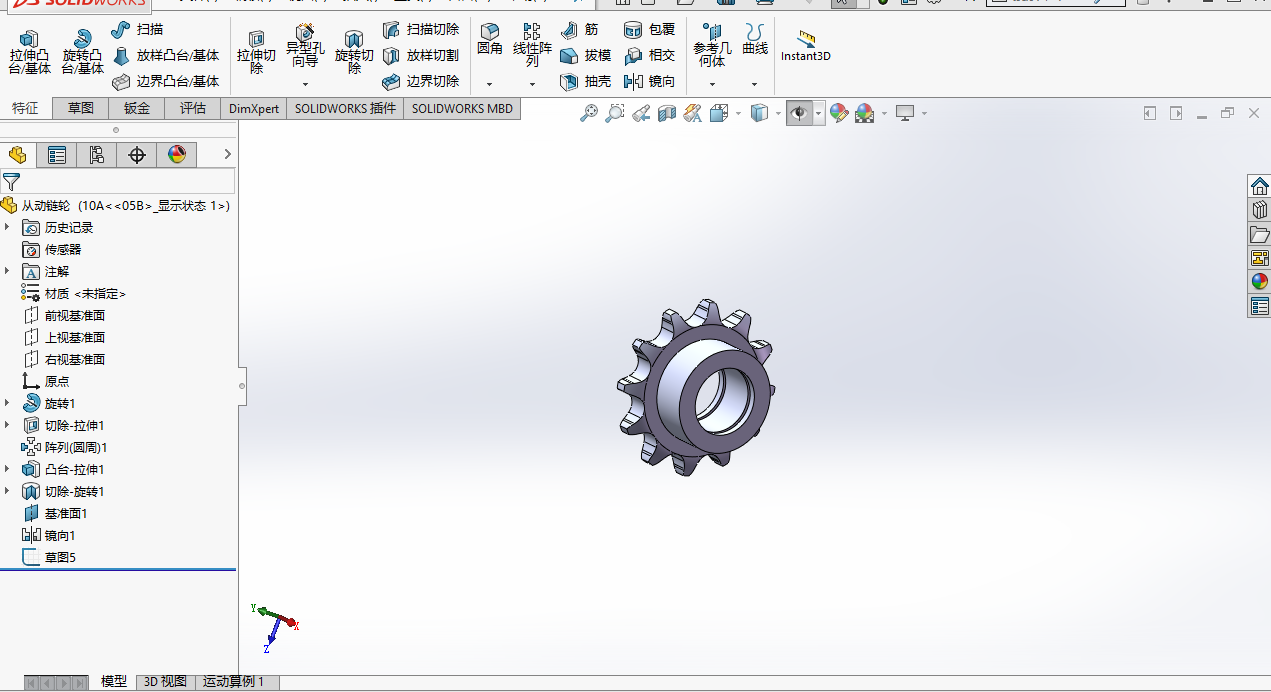The height and width of the screenshot is (692, 1271).
Task: Switch to SOLIDWORKS 插件 tab
Action: tap(345, 109)
